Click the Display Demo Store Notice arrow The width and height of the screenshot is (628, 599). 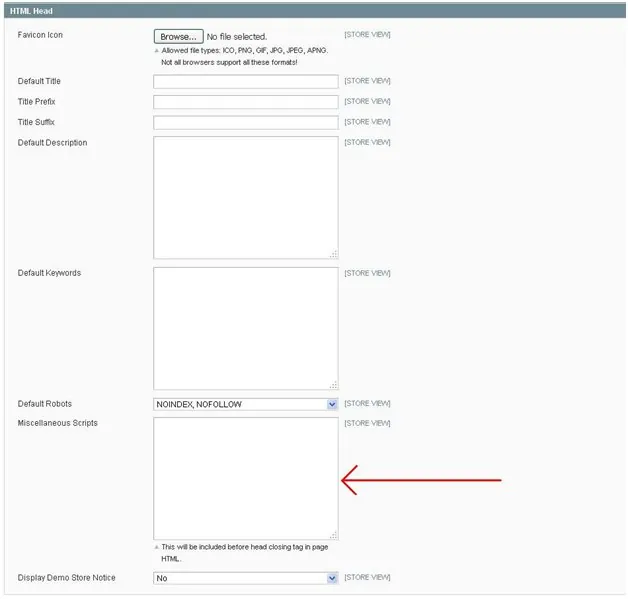point(332,578)
